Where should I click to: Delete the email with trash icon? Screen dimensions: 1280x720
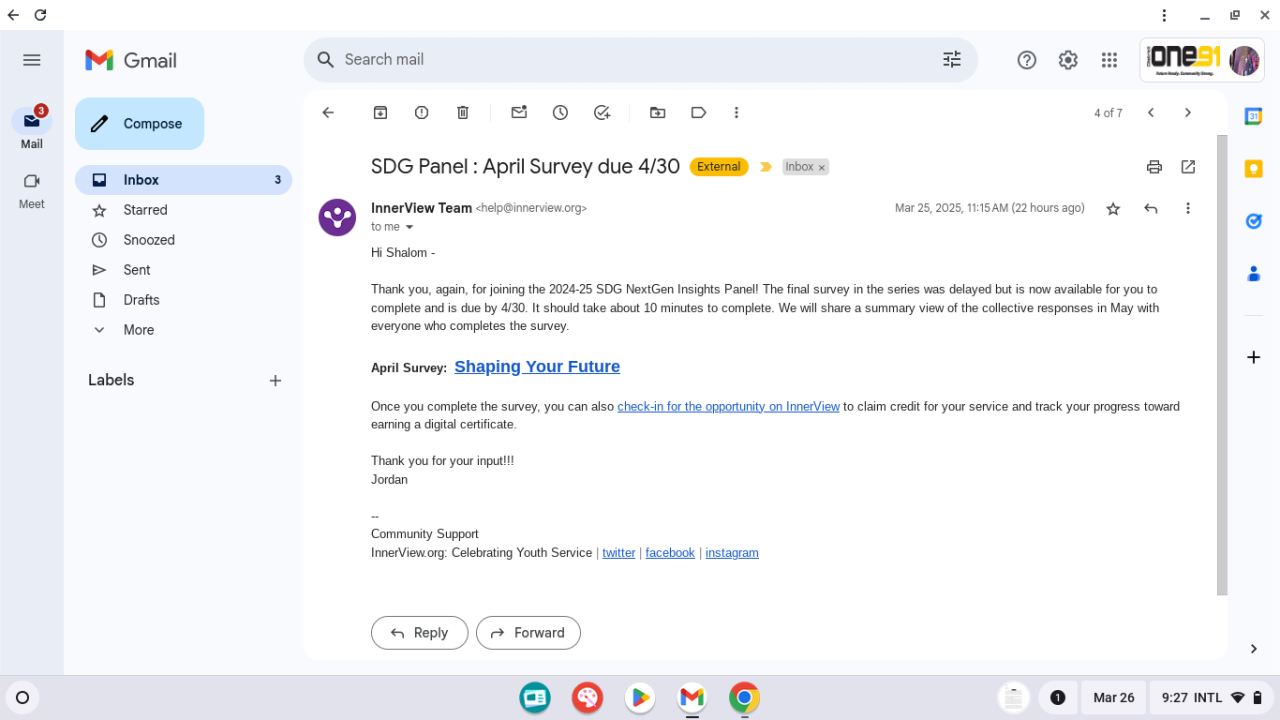click(x=462, y=113)
